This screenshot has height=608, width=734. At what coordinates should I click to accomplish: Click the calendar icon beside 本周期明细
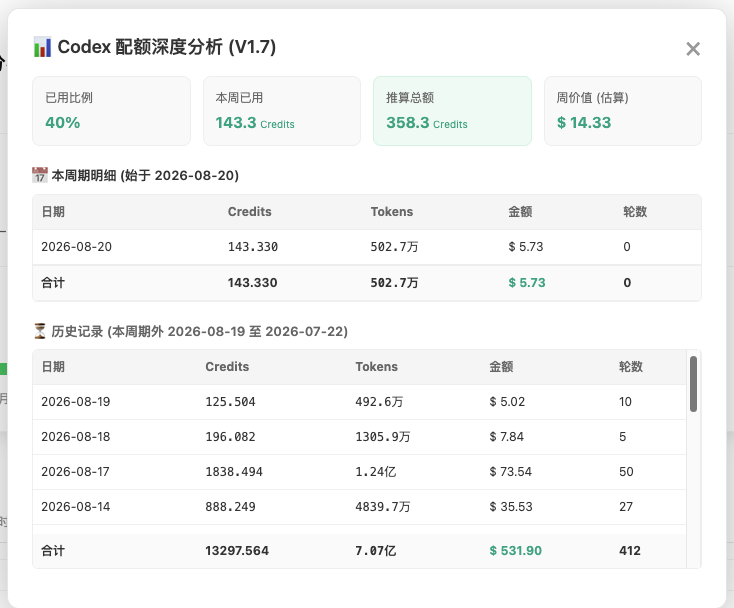40,175
